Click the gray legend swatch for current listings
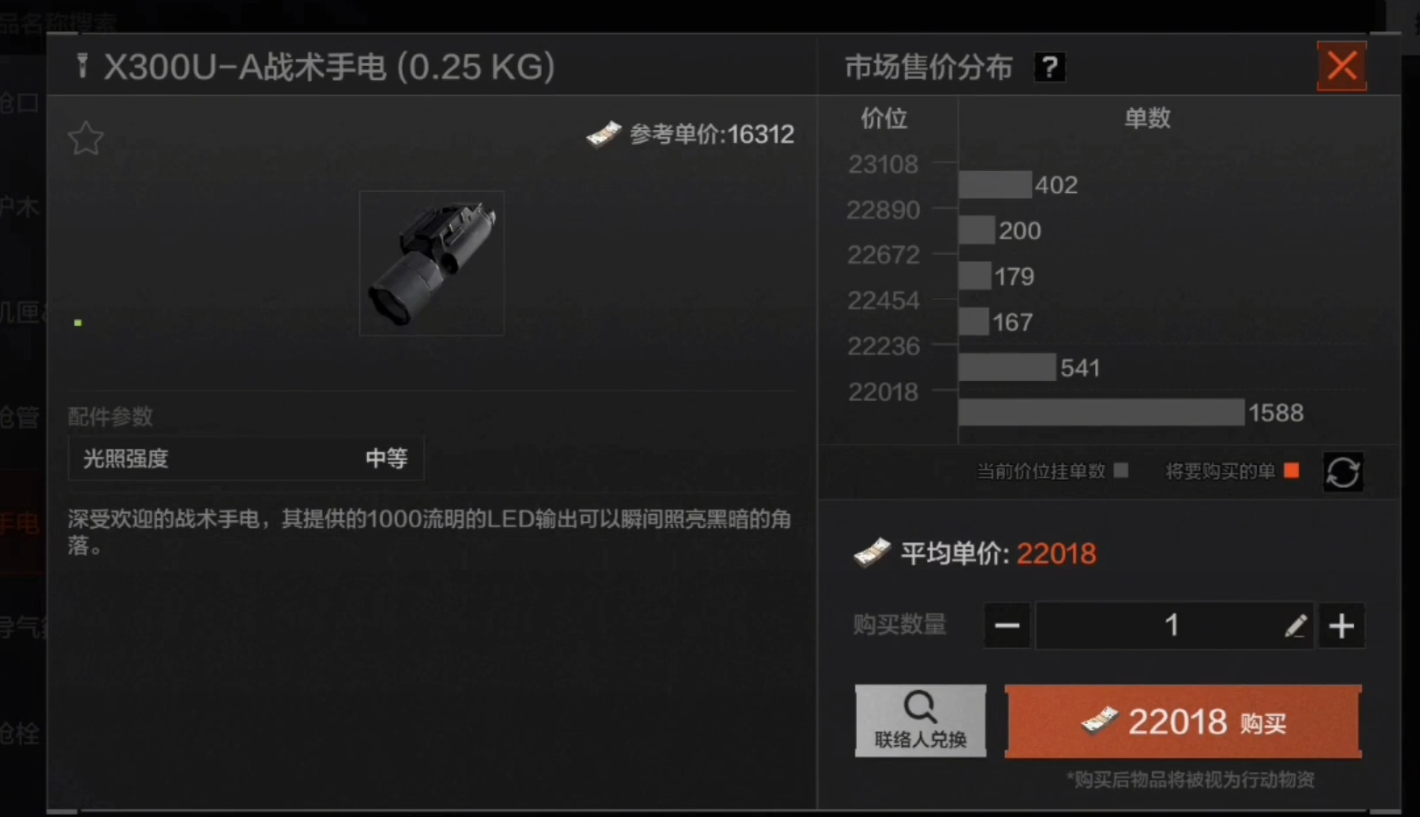 pos(1121,471)
